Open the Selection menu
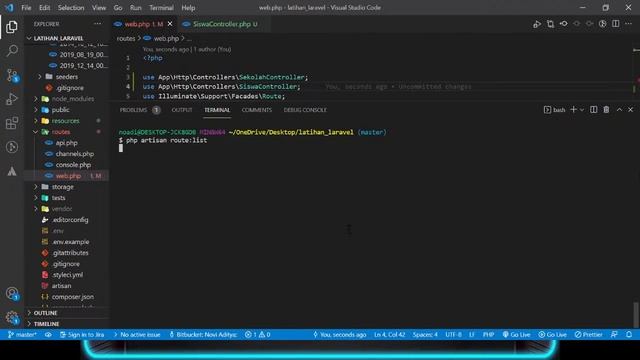 (71, 8)
